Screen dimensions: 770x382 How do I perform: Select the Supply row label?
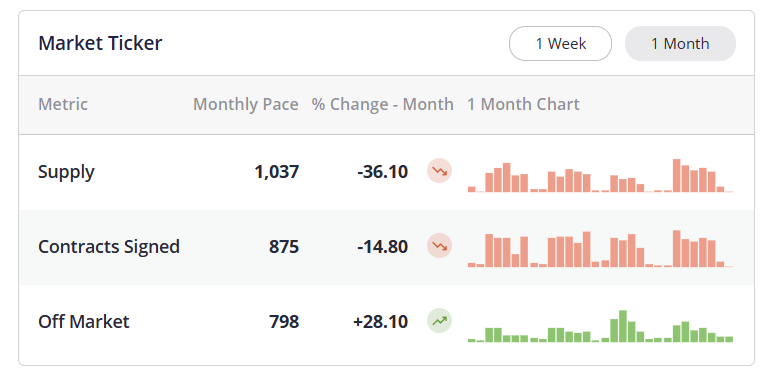tap(66, 172)
